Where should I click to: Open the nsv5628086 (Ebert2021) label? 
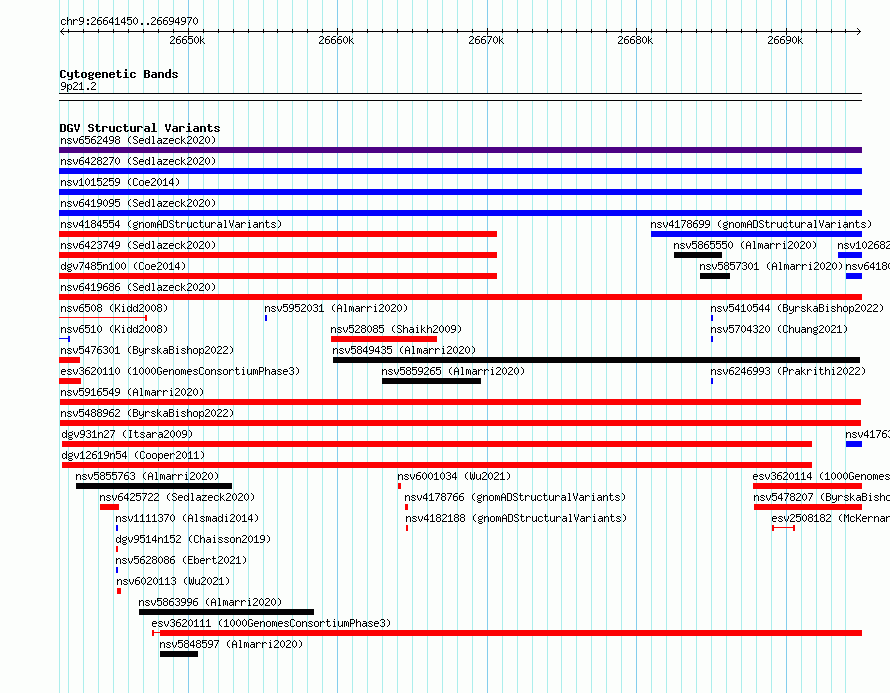(181, 560)
